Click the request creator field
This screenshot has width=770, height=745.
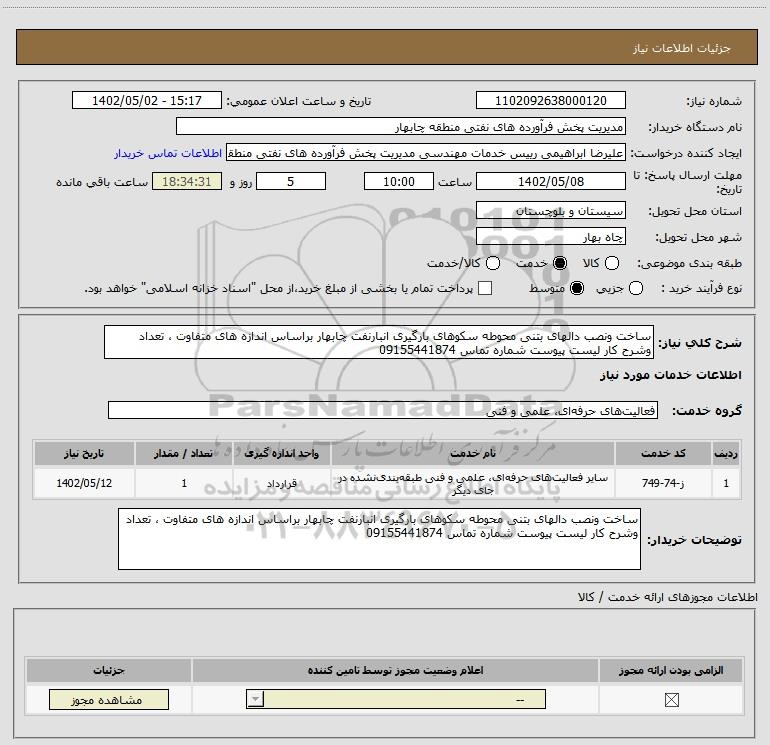tap(426, 153)
